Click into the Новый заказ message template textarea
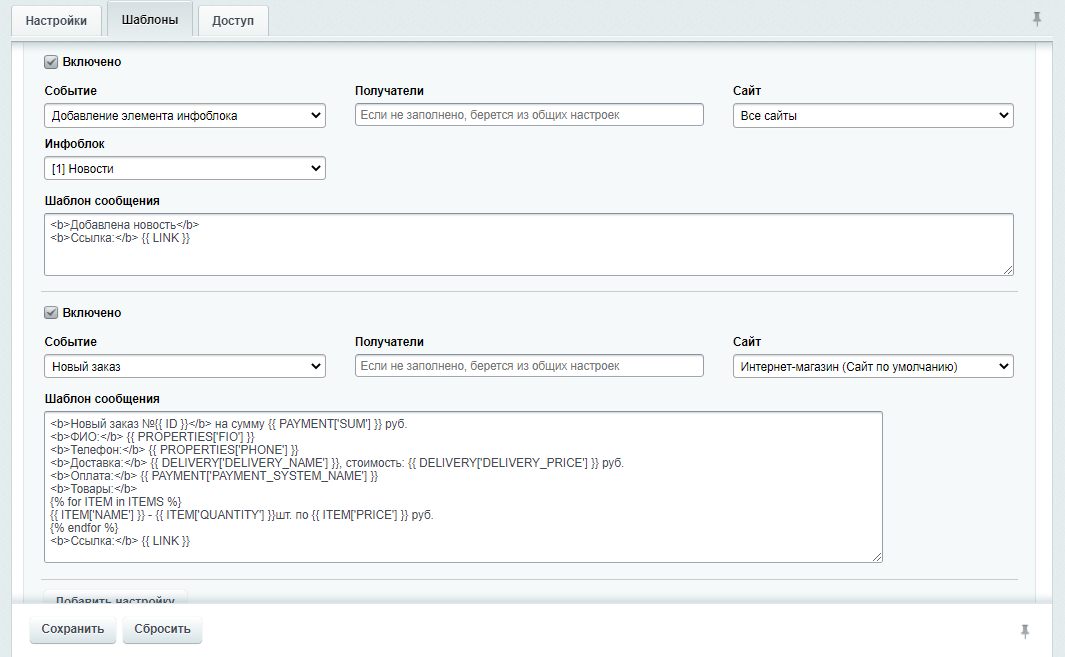This screenshot has height=657, width=1065. click(x=463, y=487)
